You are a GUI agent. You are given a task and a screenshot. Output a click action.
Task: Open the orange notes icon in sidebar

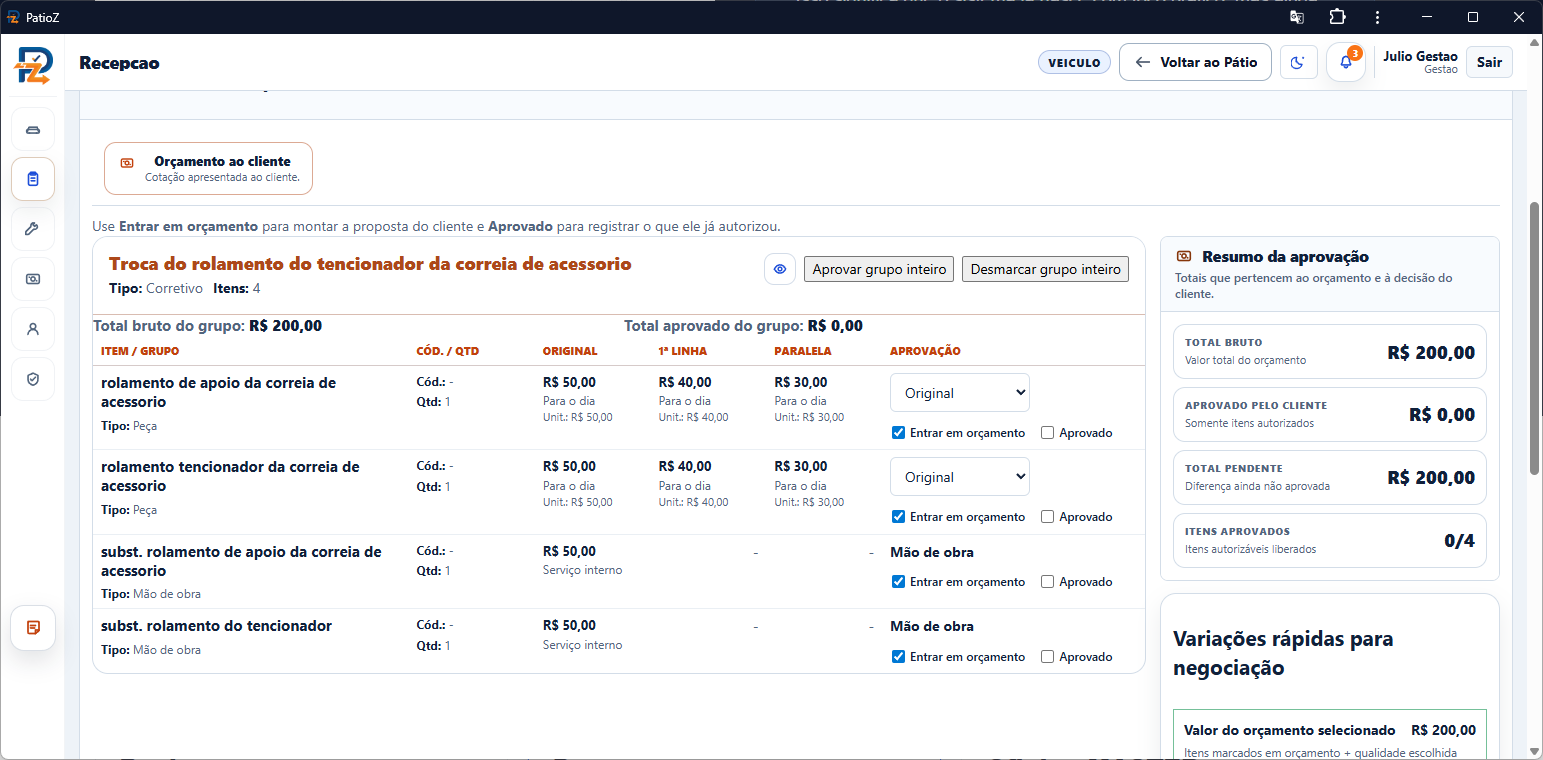coord(33,628)
